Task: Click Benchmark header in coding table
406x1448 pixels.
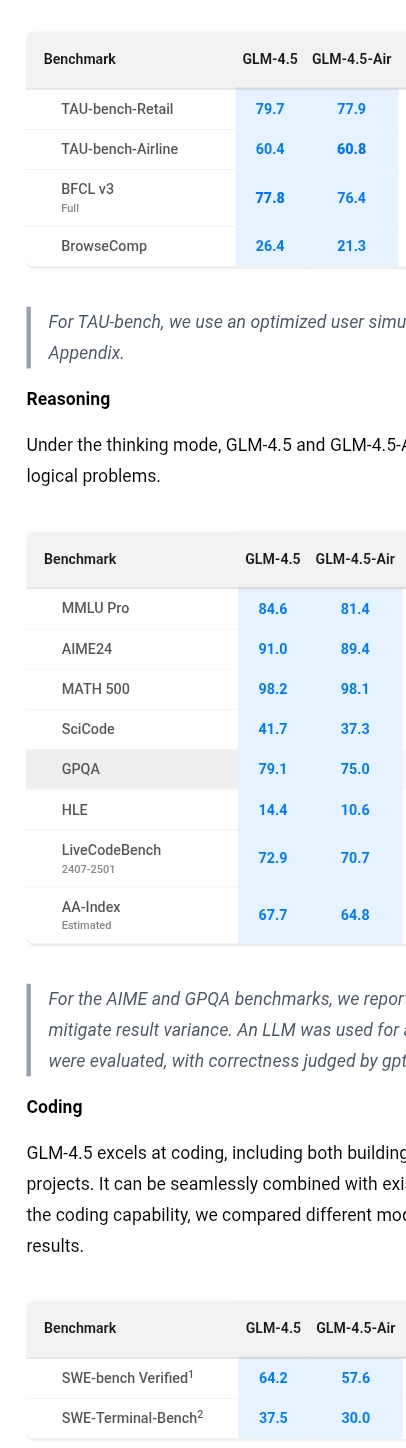Action: [80, 1328]
